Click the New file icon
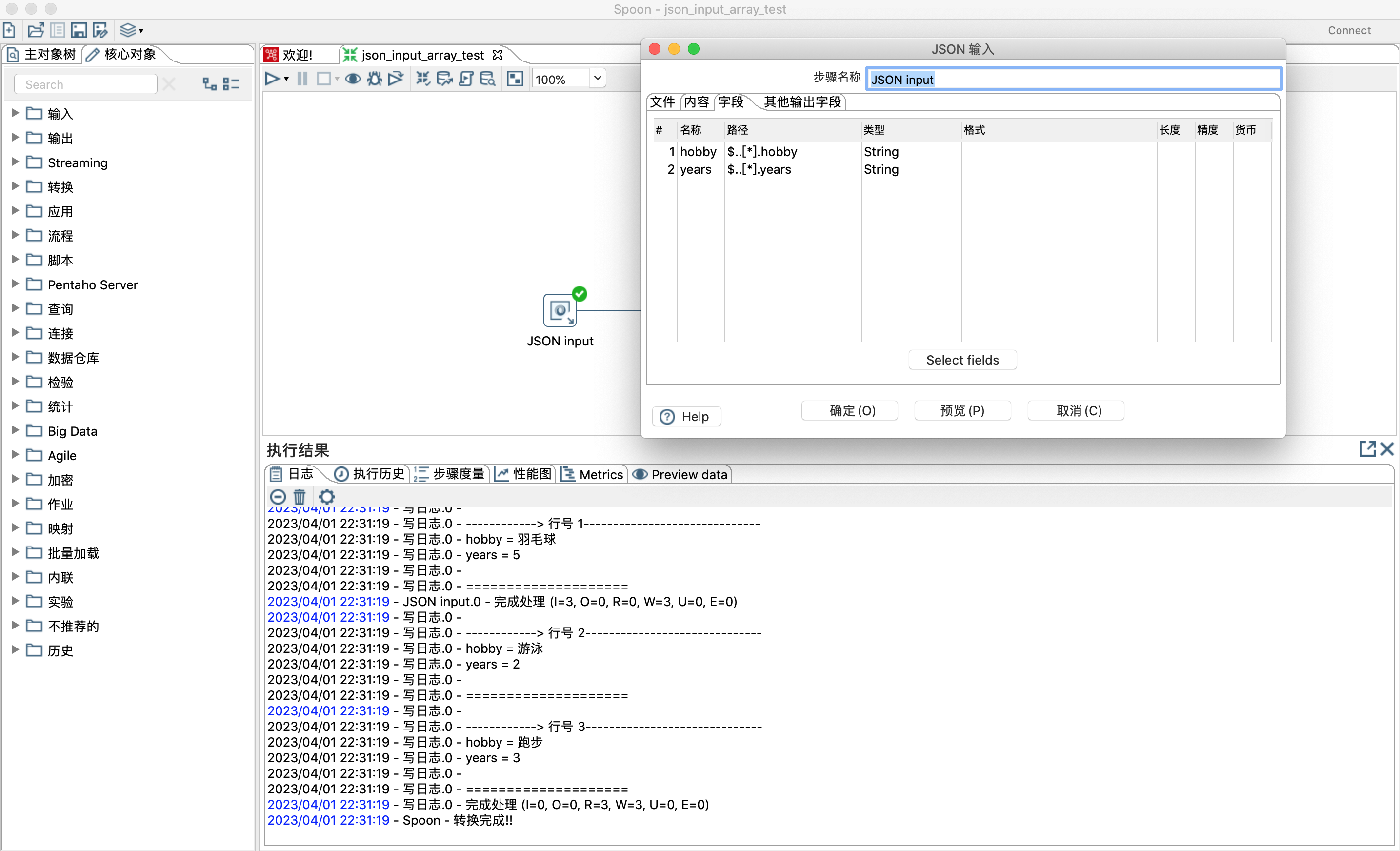The height and width of the screenshot is (851, 1400). pyautogui.click(x=9, y=30)
